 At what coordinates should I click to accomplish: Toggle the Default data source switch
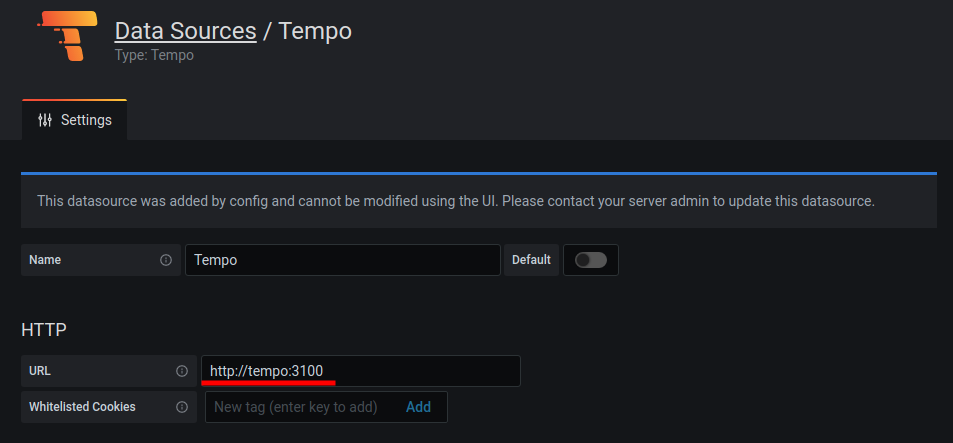pyautogui.click(x=590, y=260)
